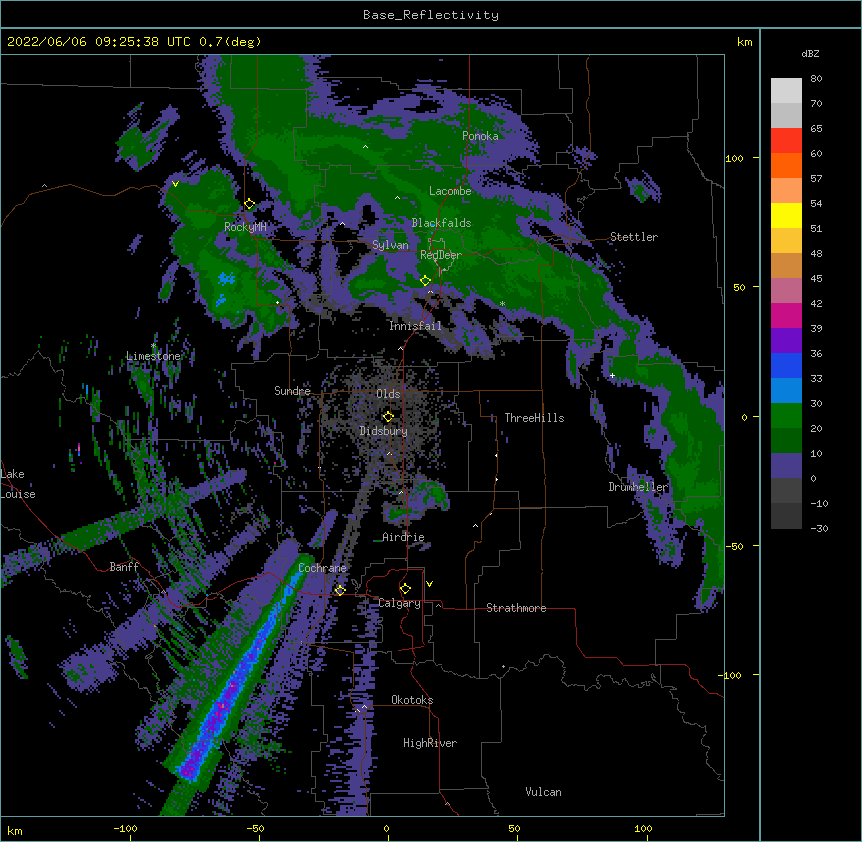Click the Blackfalds city label
This screenshot has width=862, height=842.
pyautogui.click(x=441, y=223)
